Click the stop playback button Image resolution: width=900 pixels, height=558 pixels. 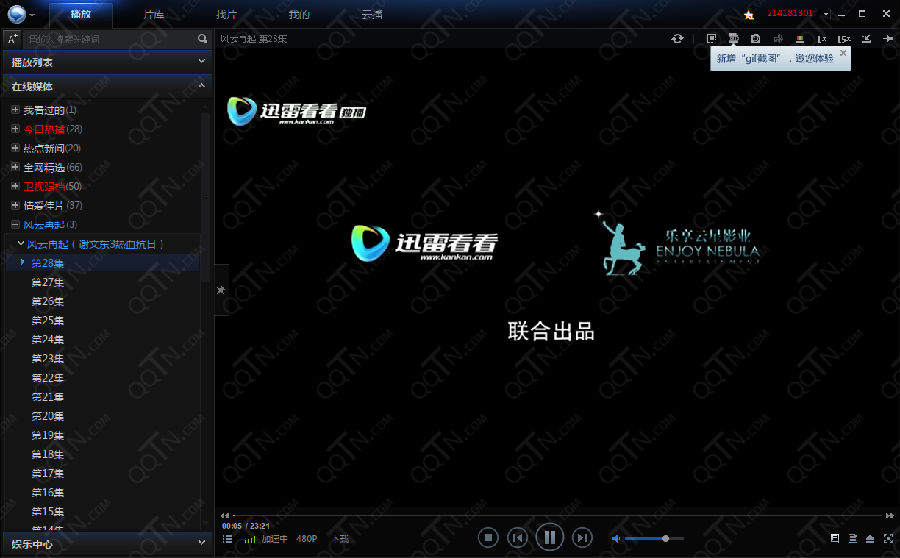[488, 538]
